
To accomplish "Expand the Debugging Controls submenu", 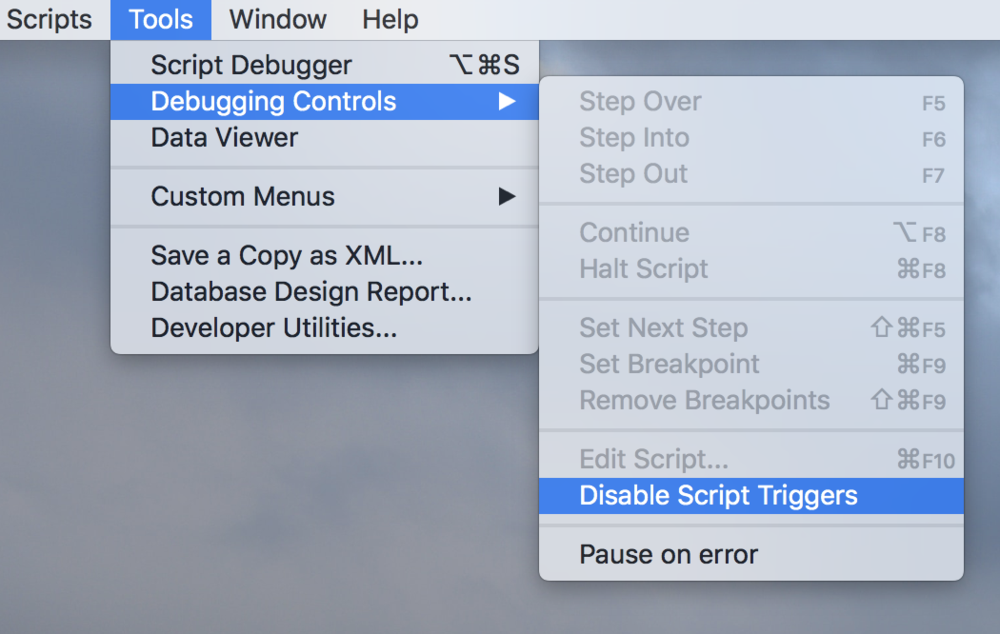I will [x=274, y=101].
